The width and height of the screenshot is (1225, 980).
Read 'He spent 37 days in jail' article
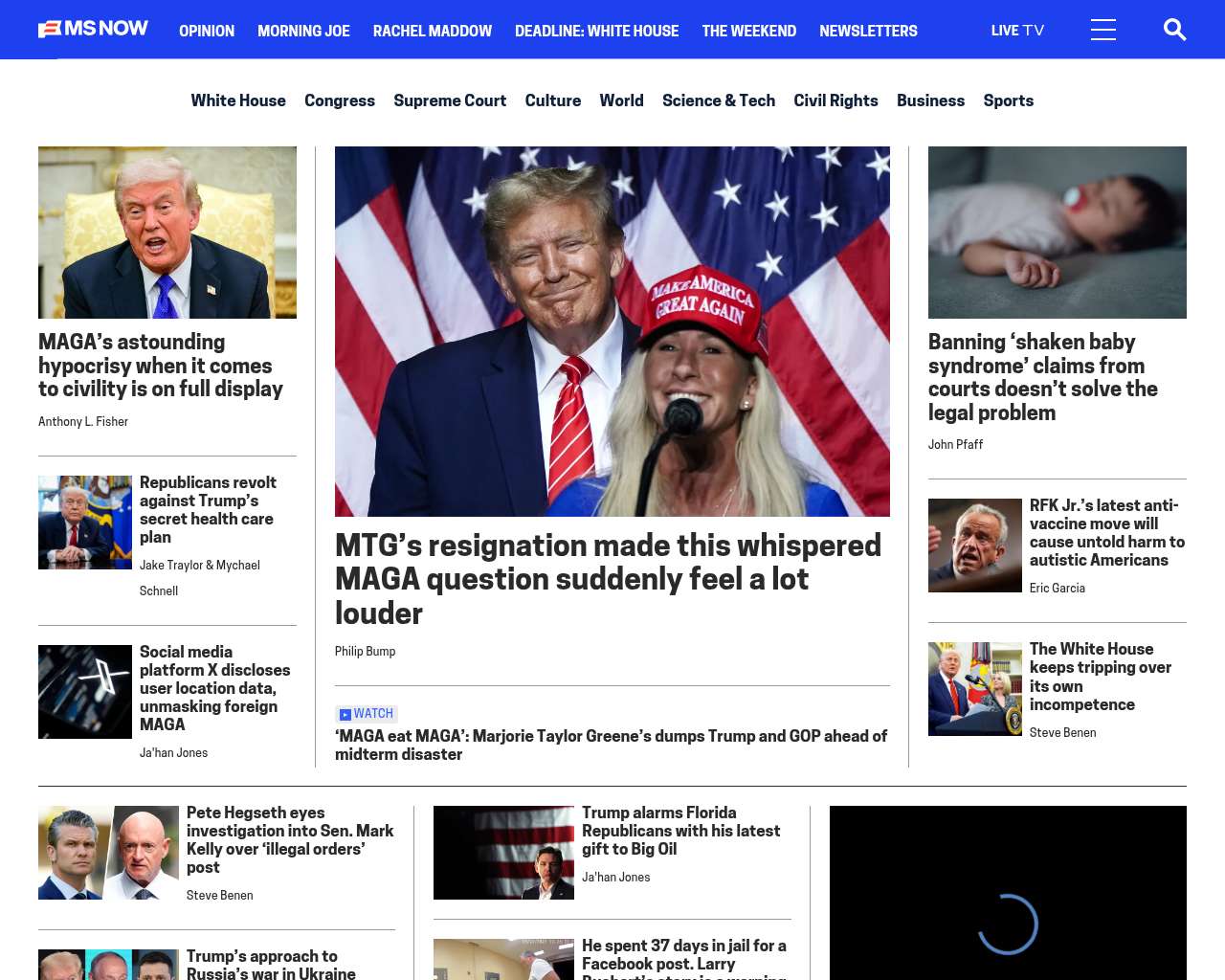[x=684, y=958]
